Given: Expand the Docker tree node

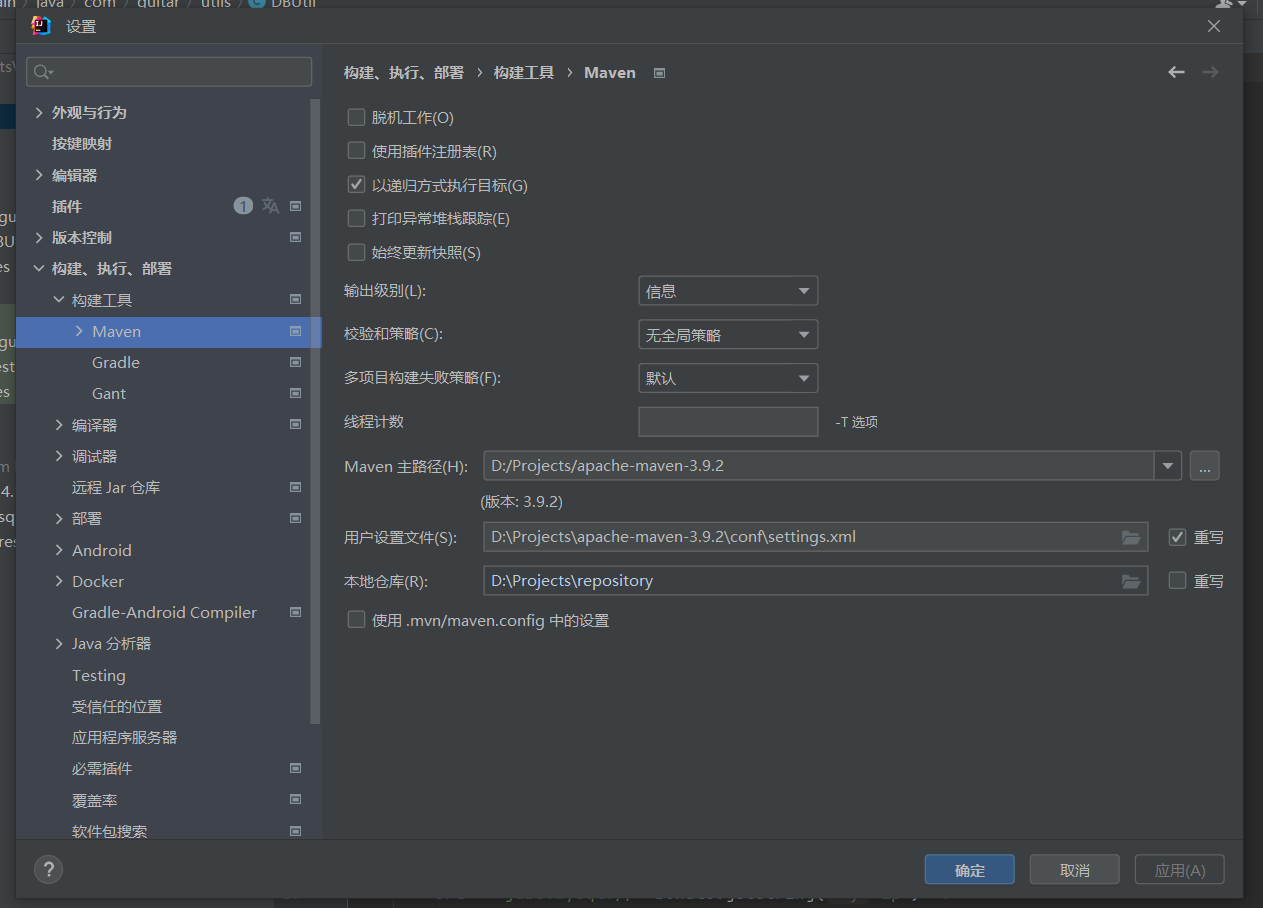Looking at the screenshot, I should 59,581.
